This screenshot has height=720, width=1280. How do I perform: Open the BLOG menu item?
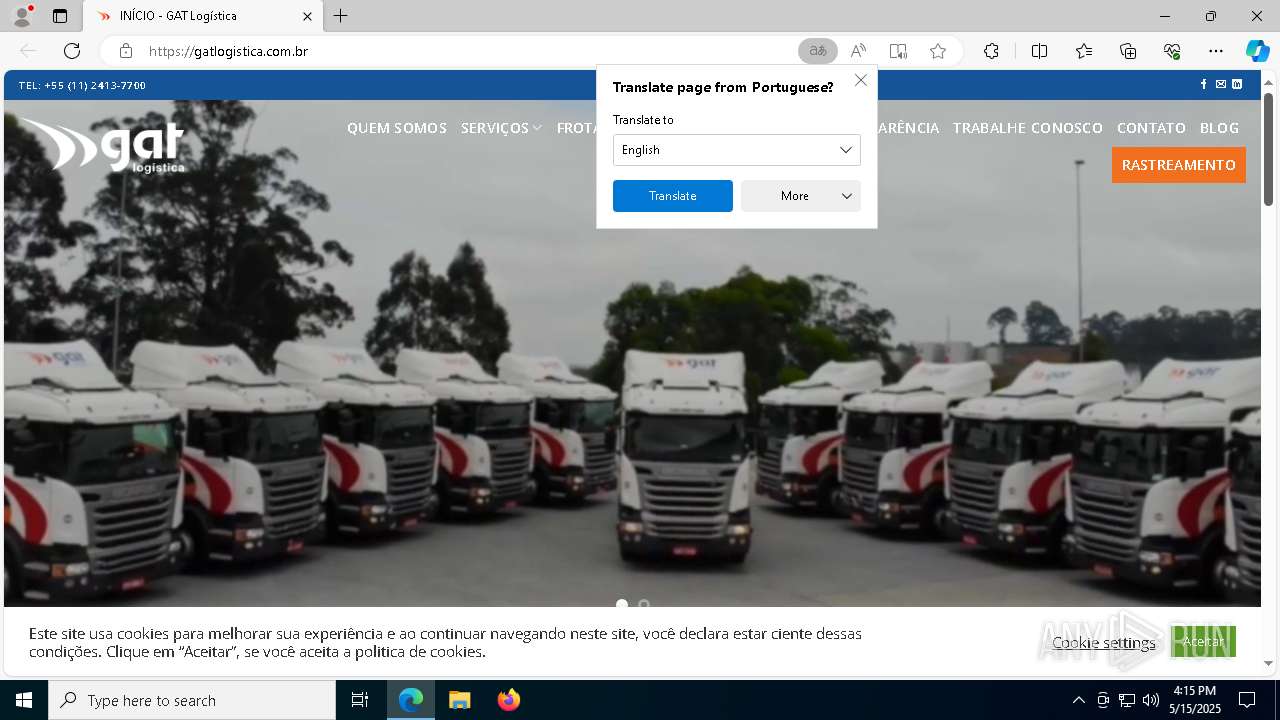pos(1219,128)
